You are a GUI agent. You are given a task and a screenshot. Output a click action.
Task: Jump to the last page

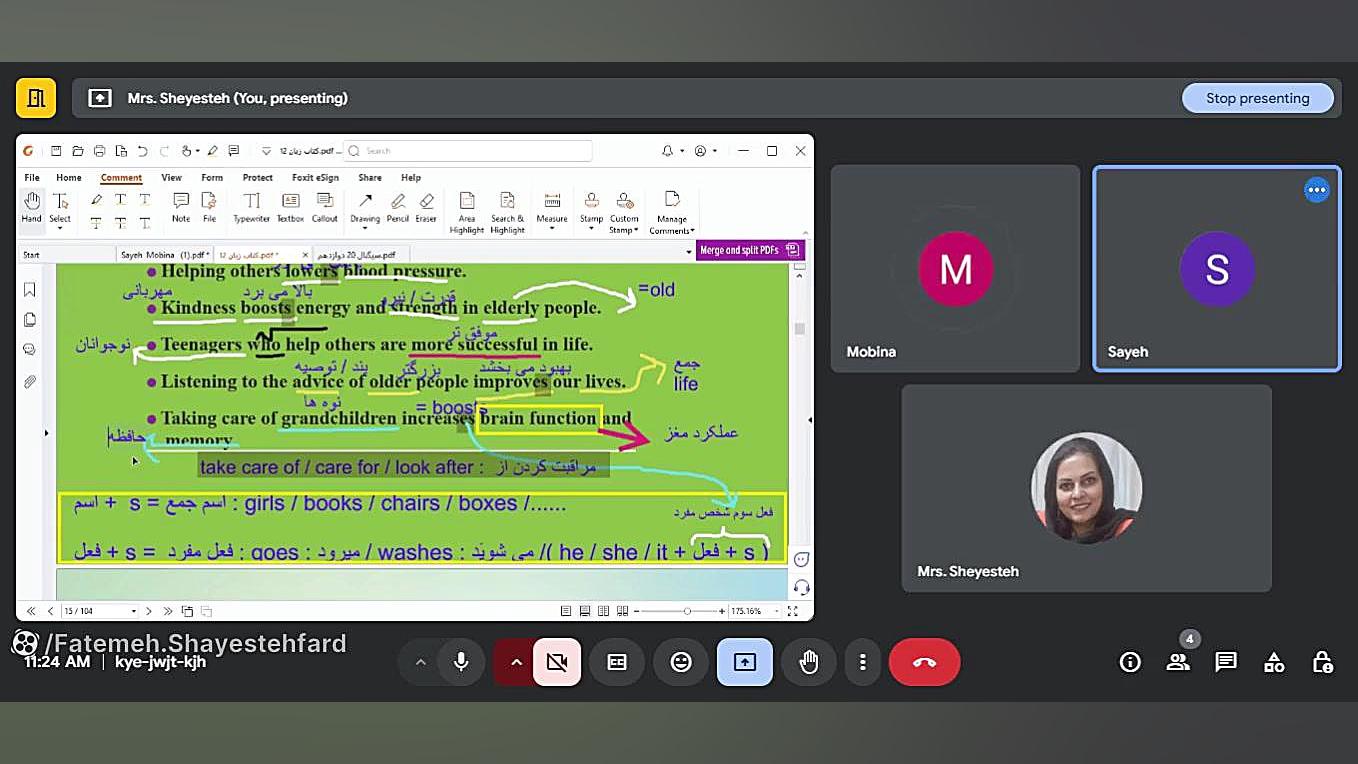click(168, 611)
